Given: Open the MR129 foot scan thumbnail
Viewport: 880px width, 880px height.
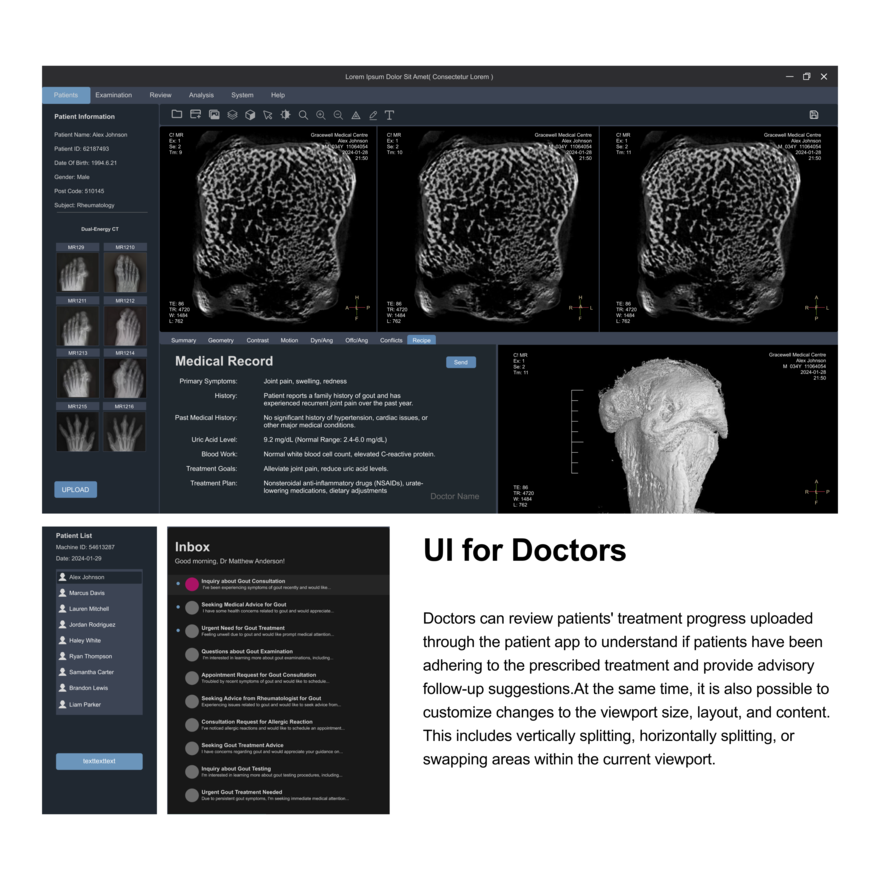Looking at the screenshot, I should [77, 273].
